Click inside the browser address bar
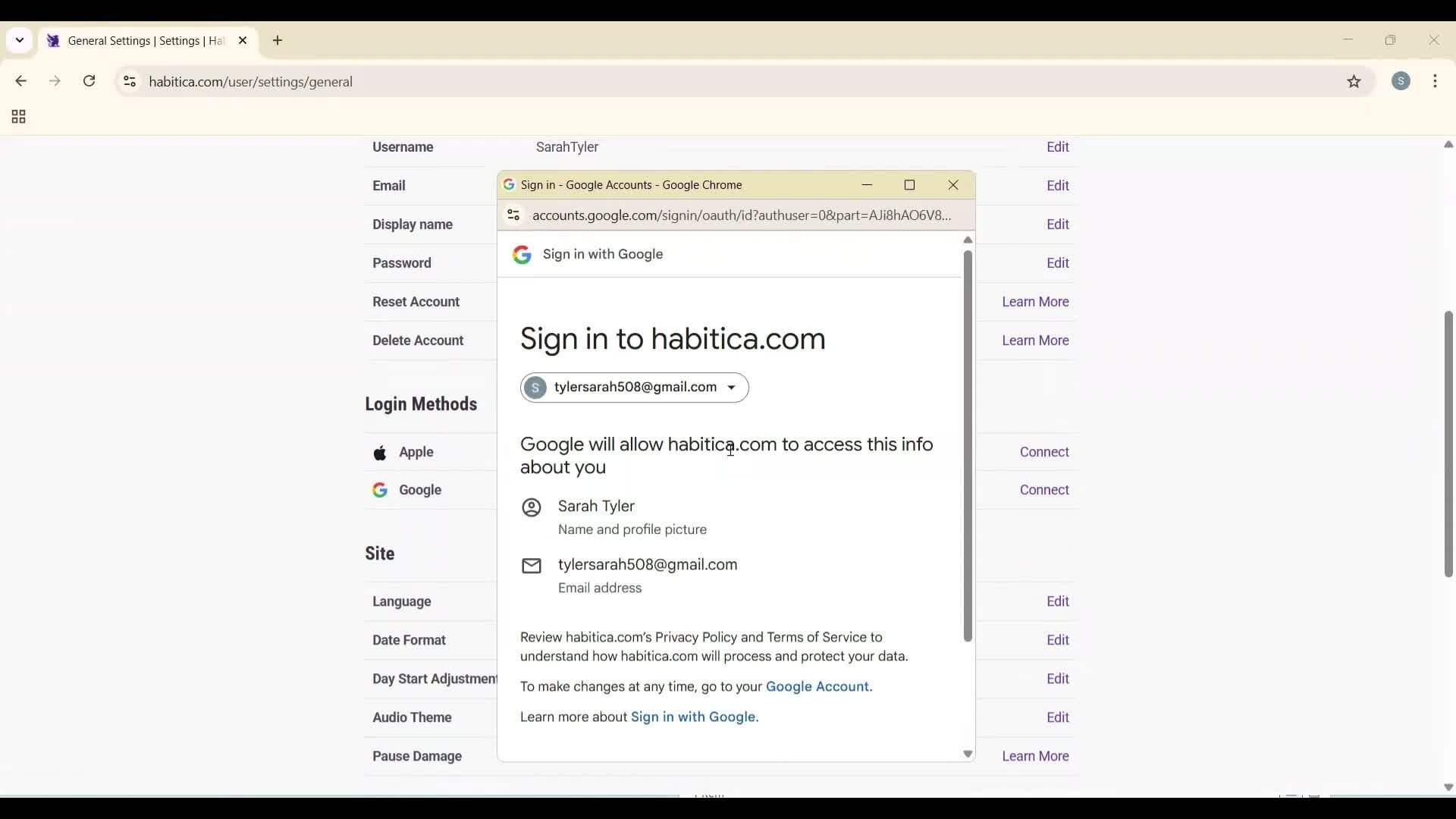 [x=455, y=82]
